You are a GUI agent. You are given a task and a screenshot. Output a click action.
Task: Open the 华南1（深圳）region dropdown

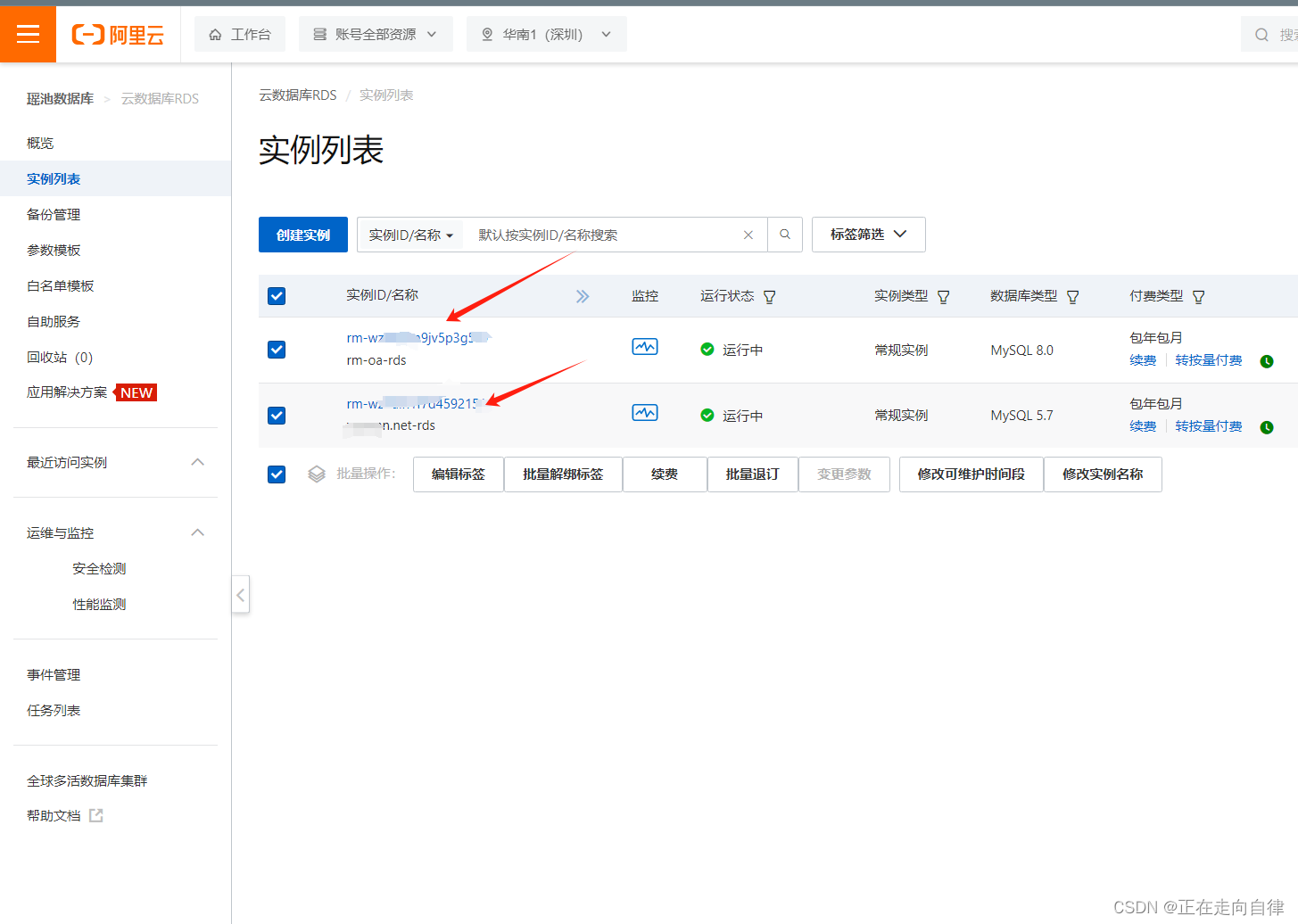coord(547,34)
